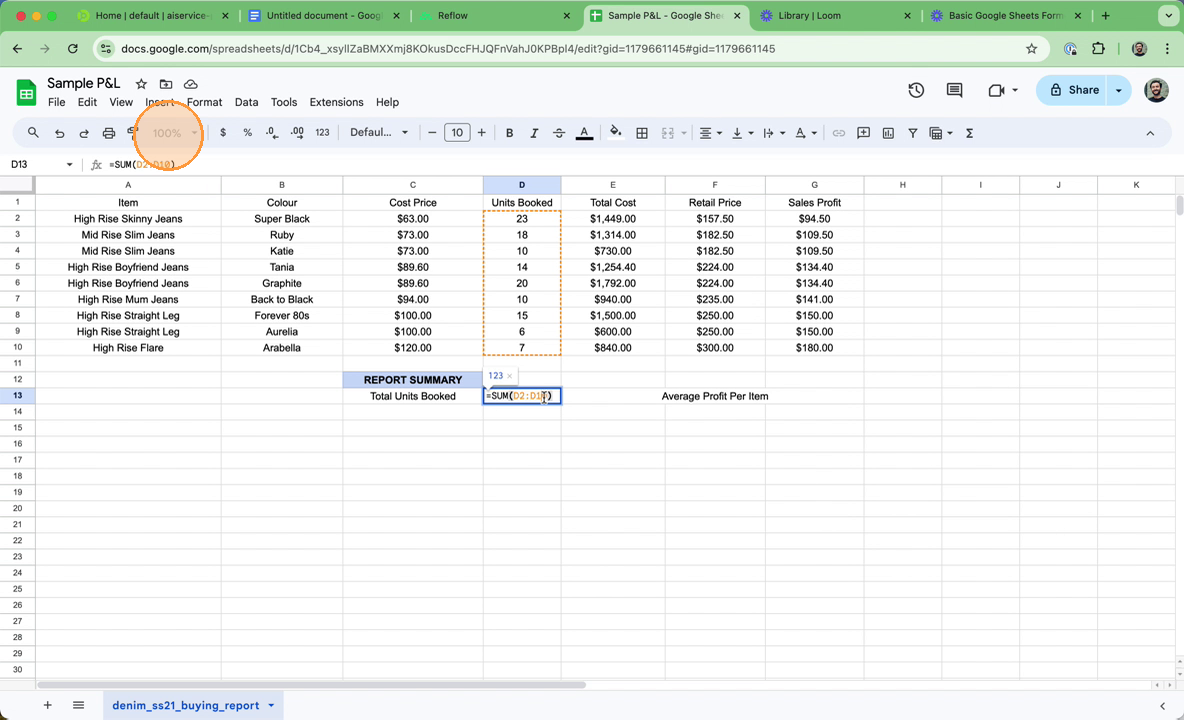Open version history clock icon
Screen dimensions: 1184x720
click(916, 90)
